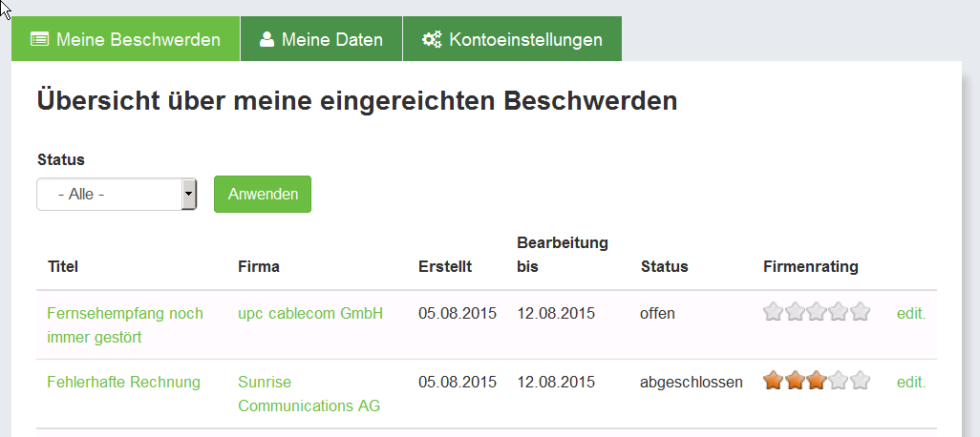980x437 pixels.
Task: Rate upc cablecom with one star
Action: click(x=773, y=311)
